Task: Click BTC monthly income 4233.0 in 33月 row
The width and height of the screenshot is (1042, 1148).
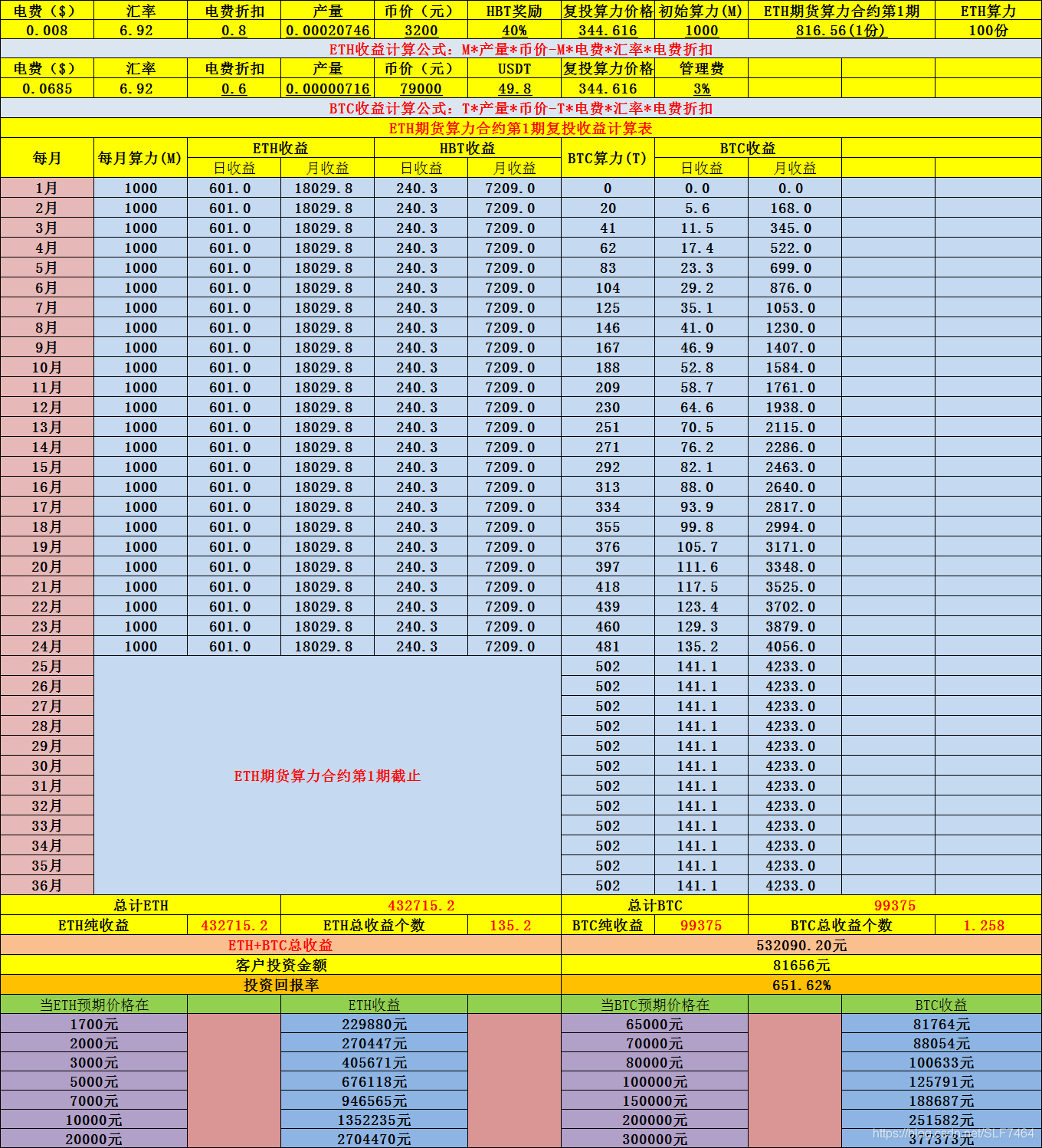Action: click(795, 826)
